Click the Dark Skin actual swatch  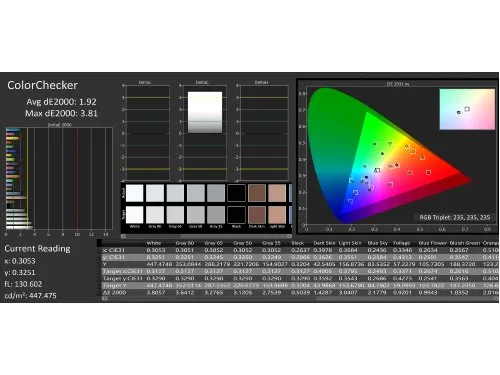[257, 193]
